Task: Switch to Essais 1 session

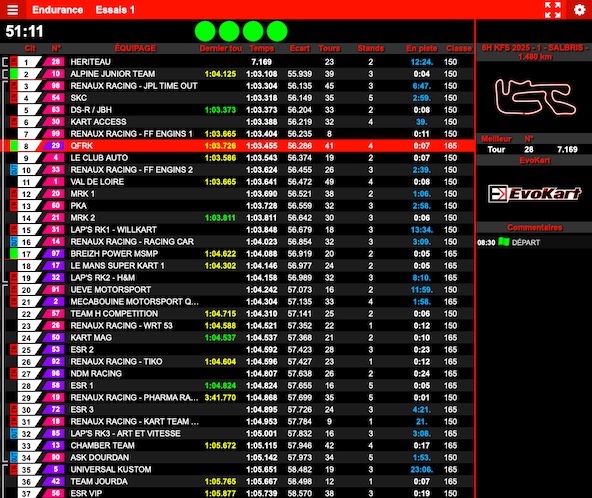Action: point(115,10)
